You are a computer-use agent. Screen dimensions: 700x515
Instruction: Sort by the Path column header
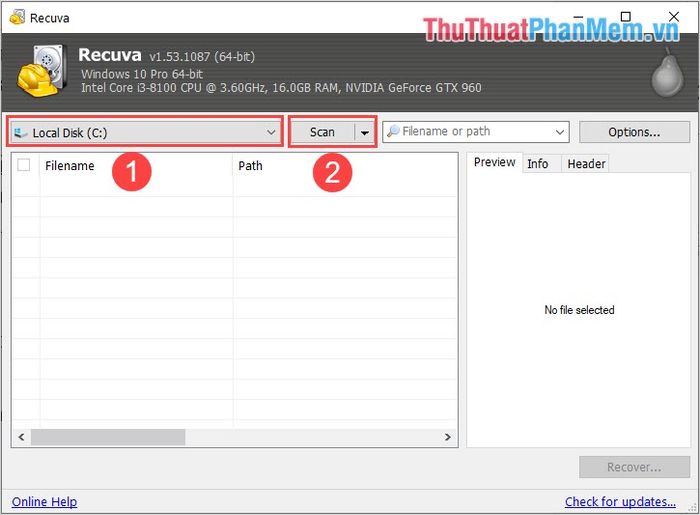pyautogui.click(x=345, y=166)
